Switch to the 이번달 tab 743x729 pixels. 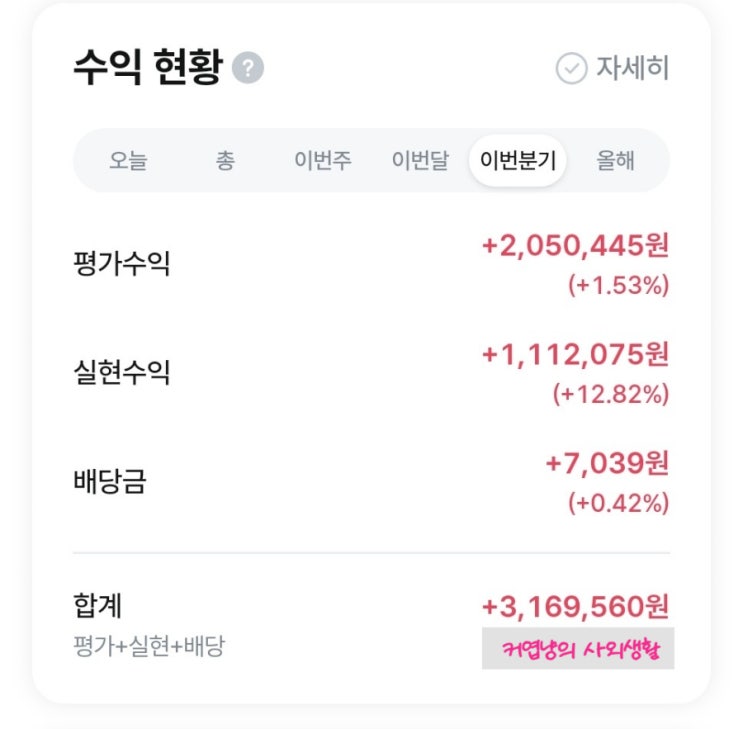[x=420, y=161]
